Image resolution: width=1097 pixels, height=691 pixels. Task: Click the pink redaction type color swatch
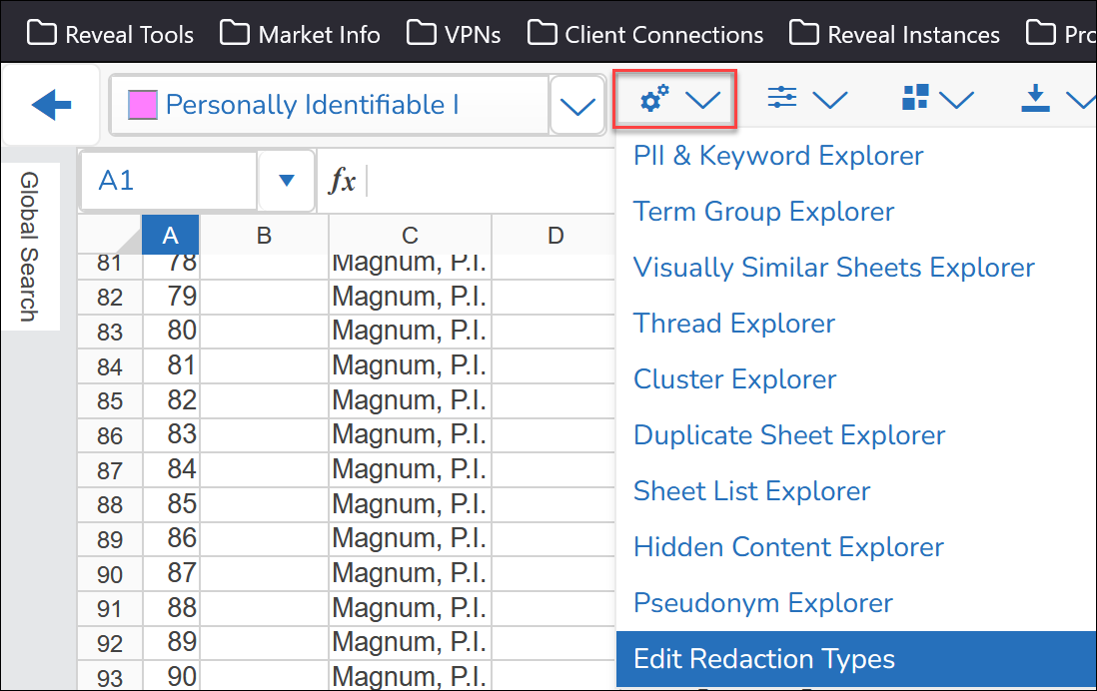143,105
